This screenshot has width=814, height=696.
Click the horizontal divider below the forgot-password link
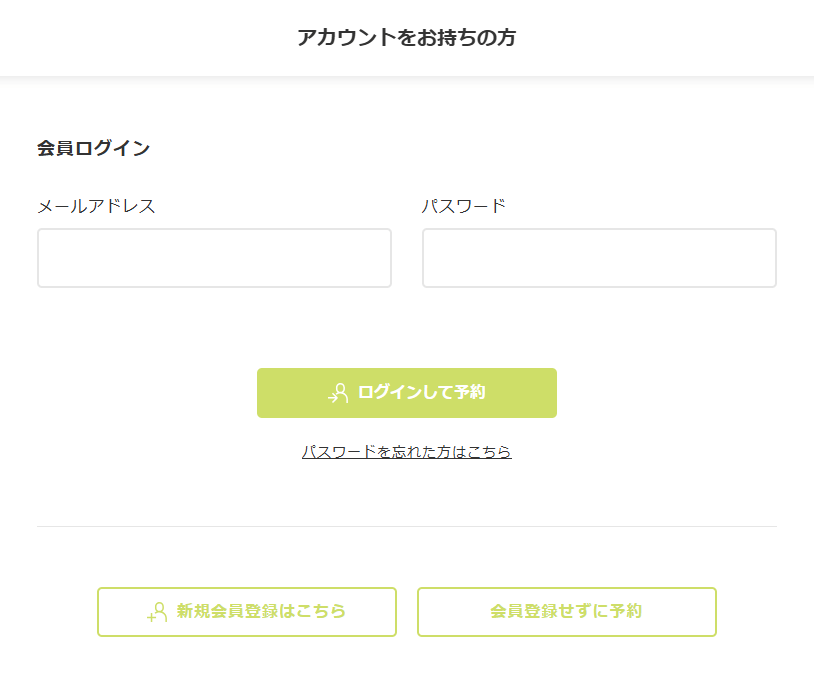pos(406,526)
